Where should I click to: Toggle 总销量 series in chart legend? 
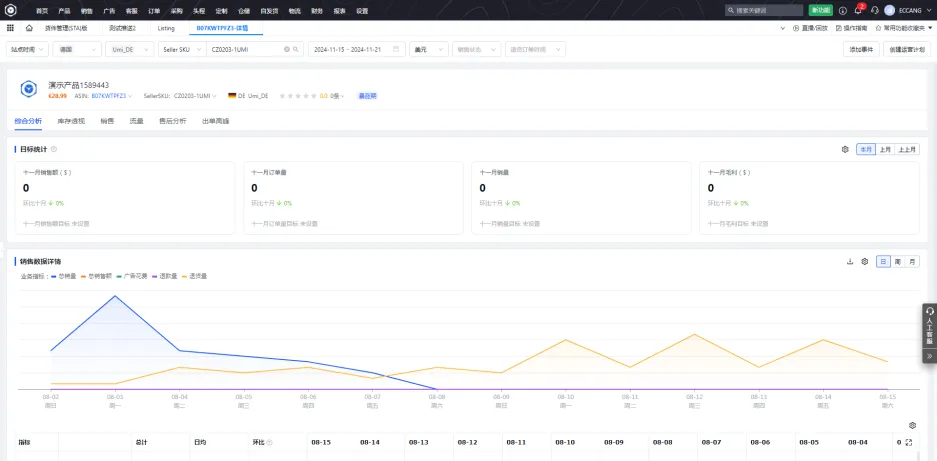64,276
